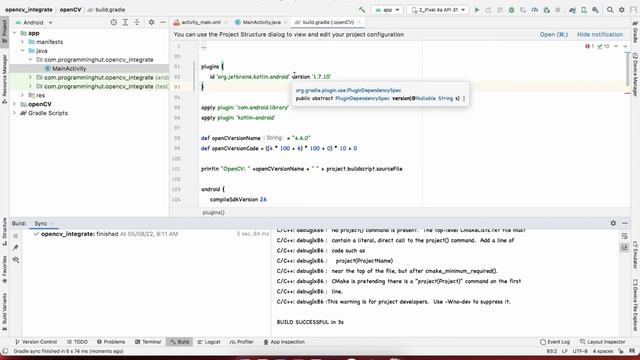Toggle the Favorites side panel
Viewport: 640px width, 360px height.
[4, 269]
